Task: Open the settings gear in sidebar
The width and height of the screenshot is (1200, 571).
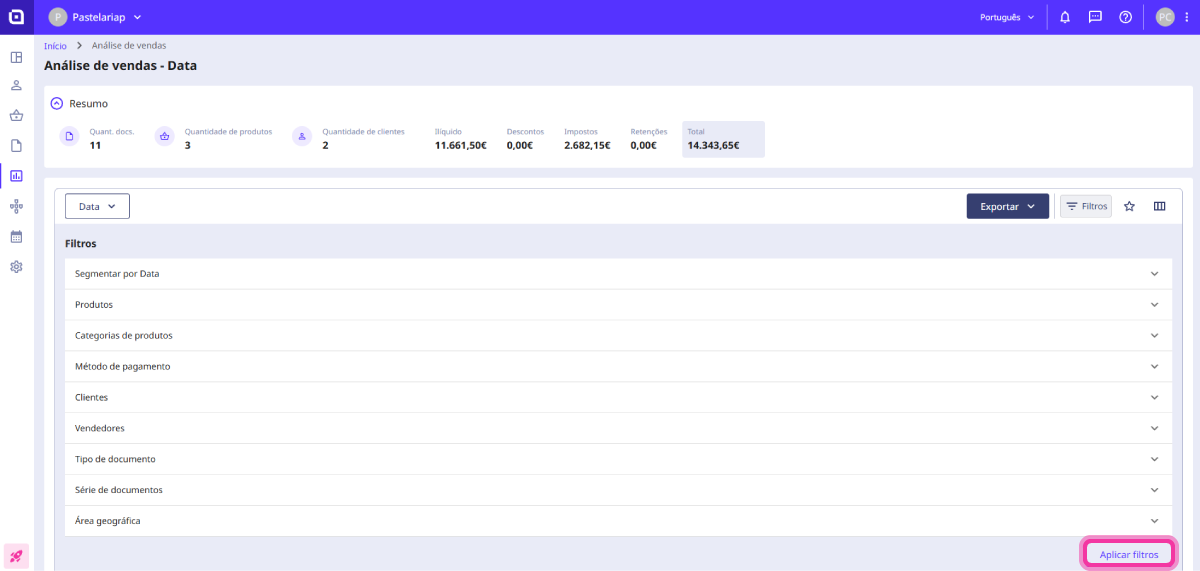Action: tap(16, 267)
